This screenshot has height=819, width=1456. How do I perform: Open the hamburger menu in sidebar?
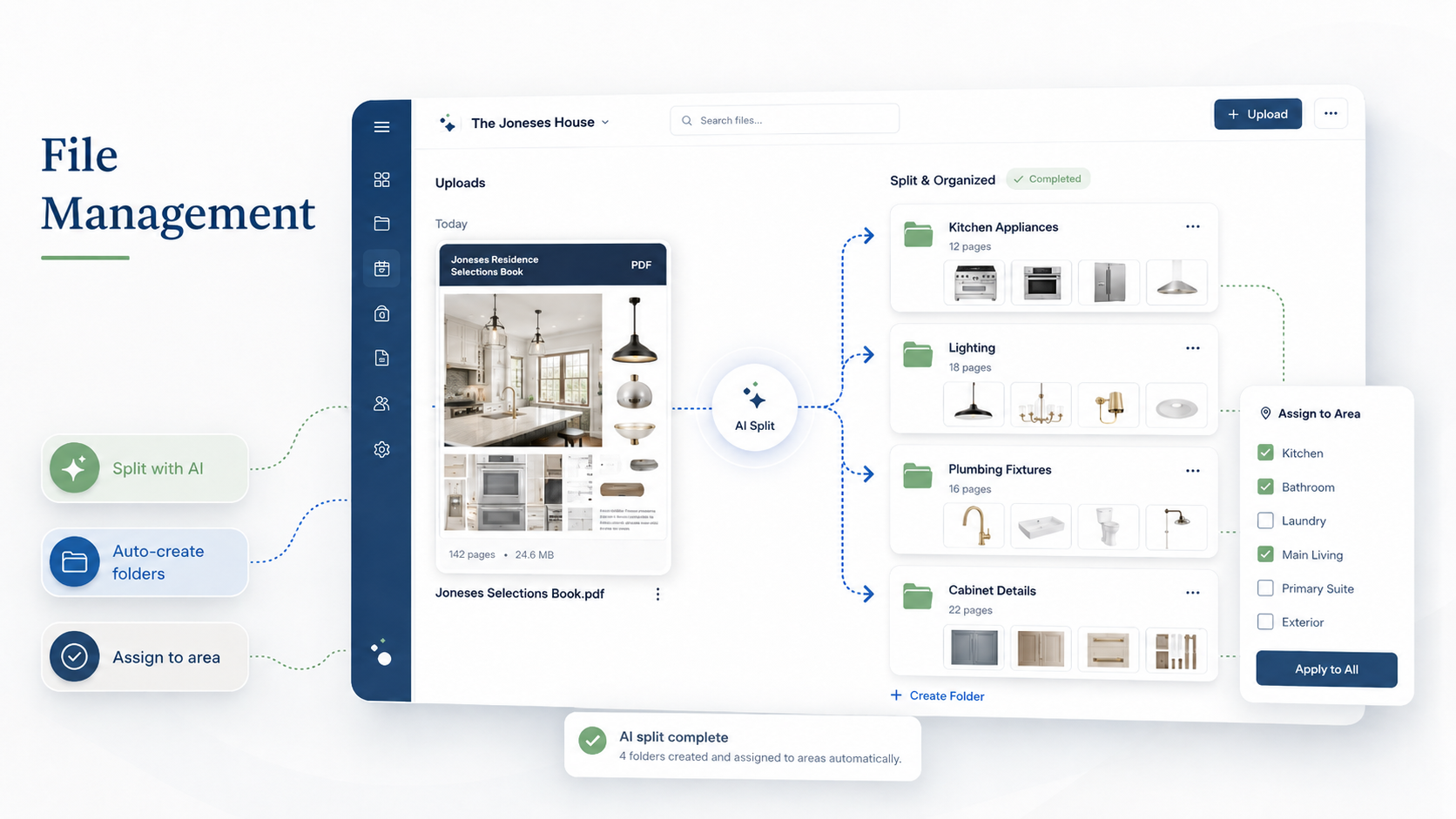point(381,127)
